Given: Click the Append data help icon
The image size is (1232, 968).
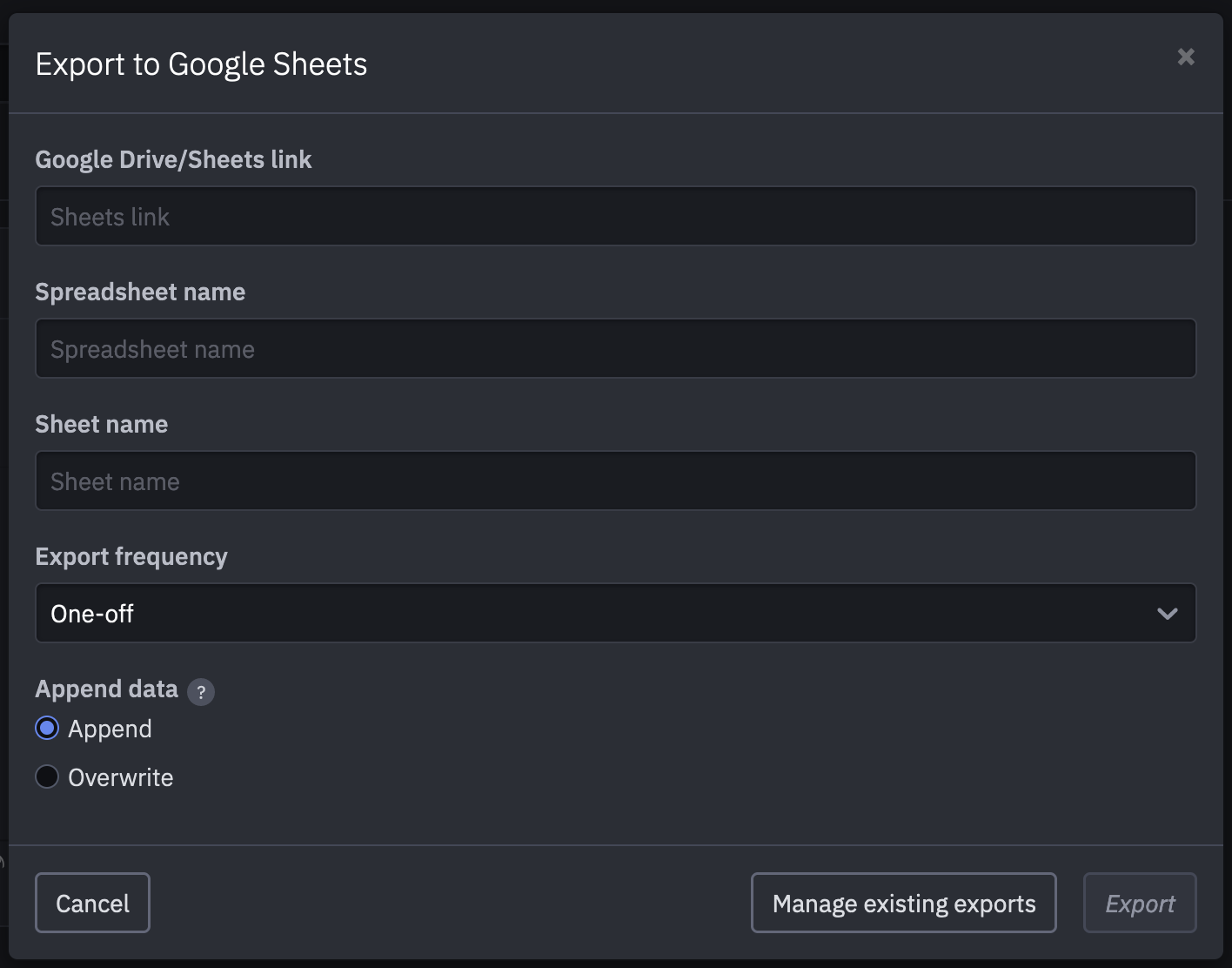Looking at the screenshot, I should [x=201, y=692].
